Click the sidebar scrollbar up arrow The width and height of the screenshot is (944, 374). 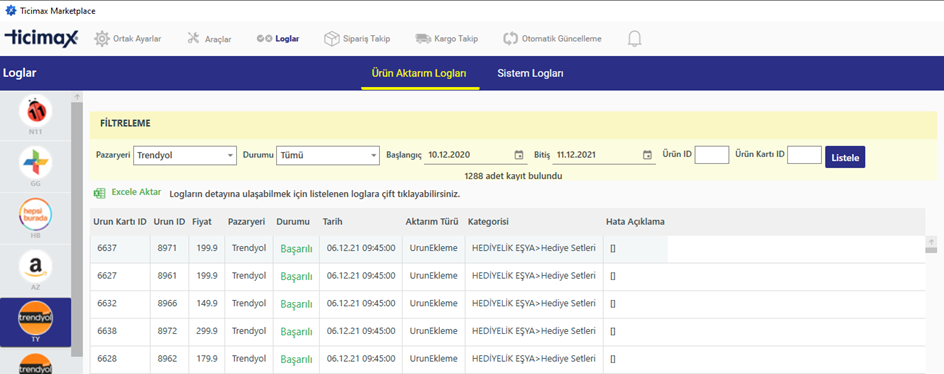pyautogui.click(x=77, y=96)
